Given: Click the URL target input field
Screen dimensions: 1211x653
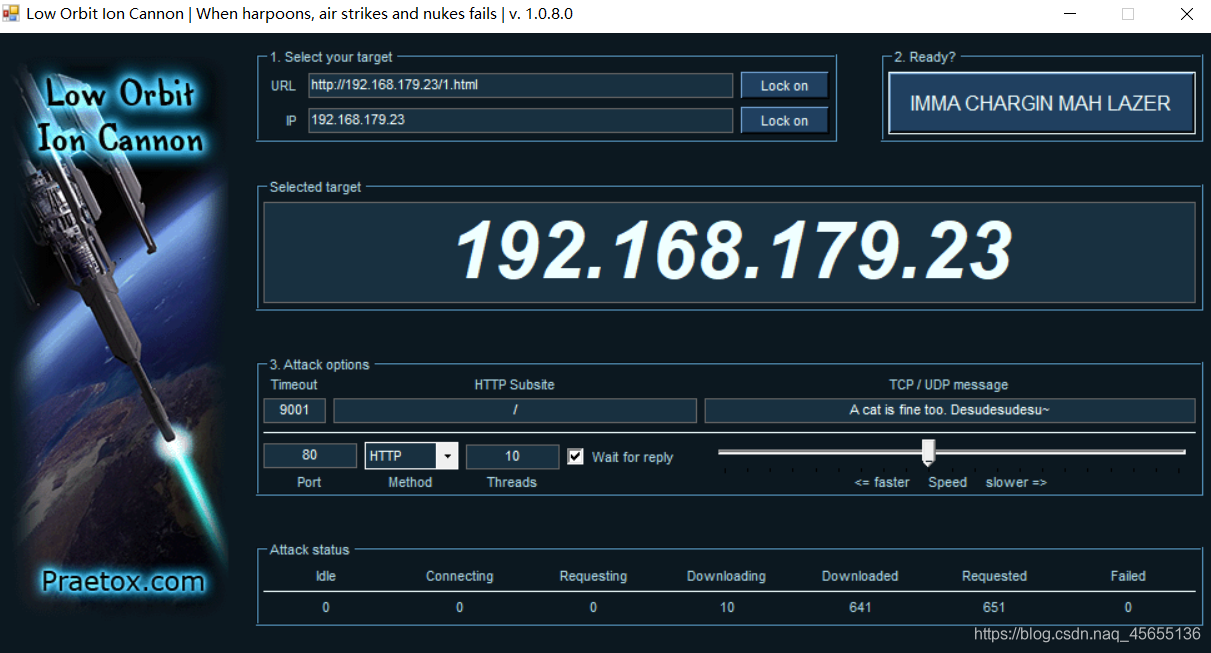Looking at the screenshot, I should (520, 85).
